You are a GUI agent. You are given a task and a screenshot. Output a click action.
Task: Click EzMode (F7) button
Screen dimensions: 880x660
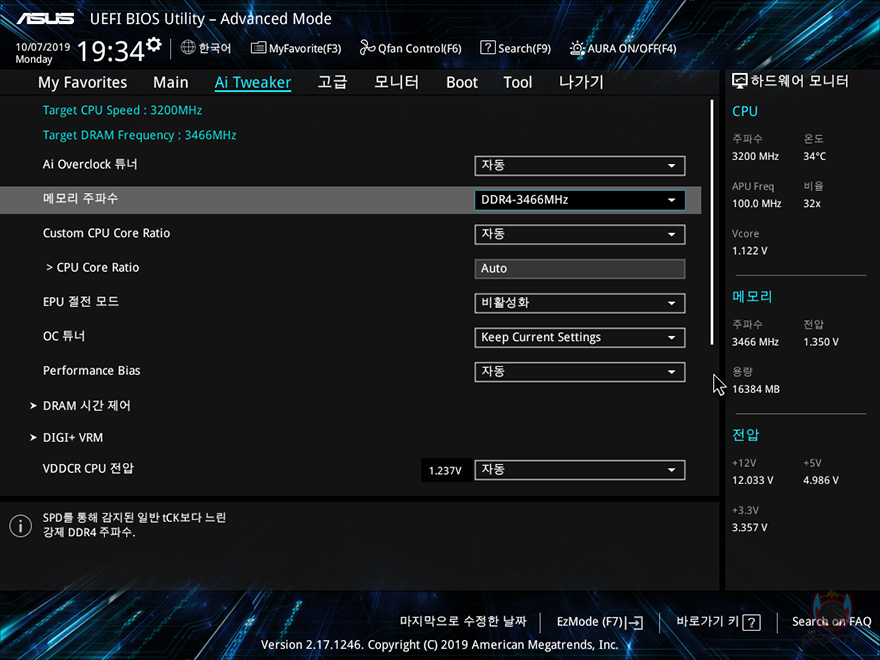click(x=599, y=622)
